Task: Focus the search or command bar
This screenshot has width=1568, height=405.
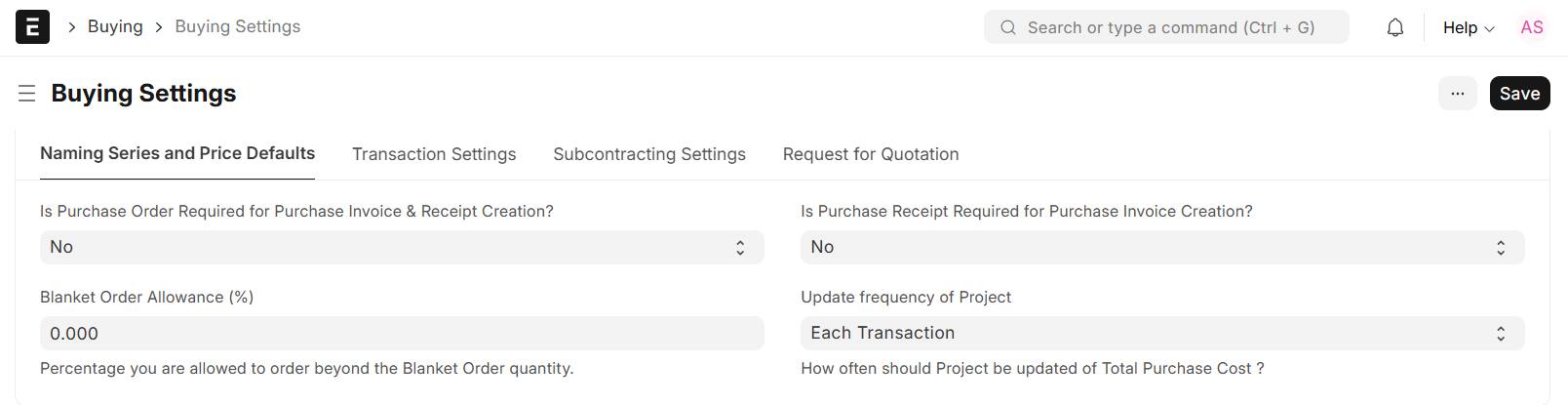Action: click(x=1170, y=27)
